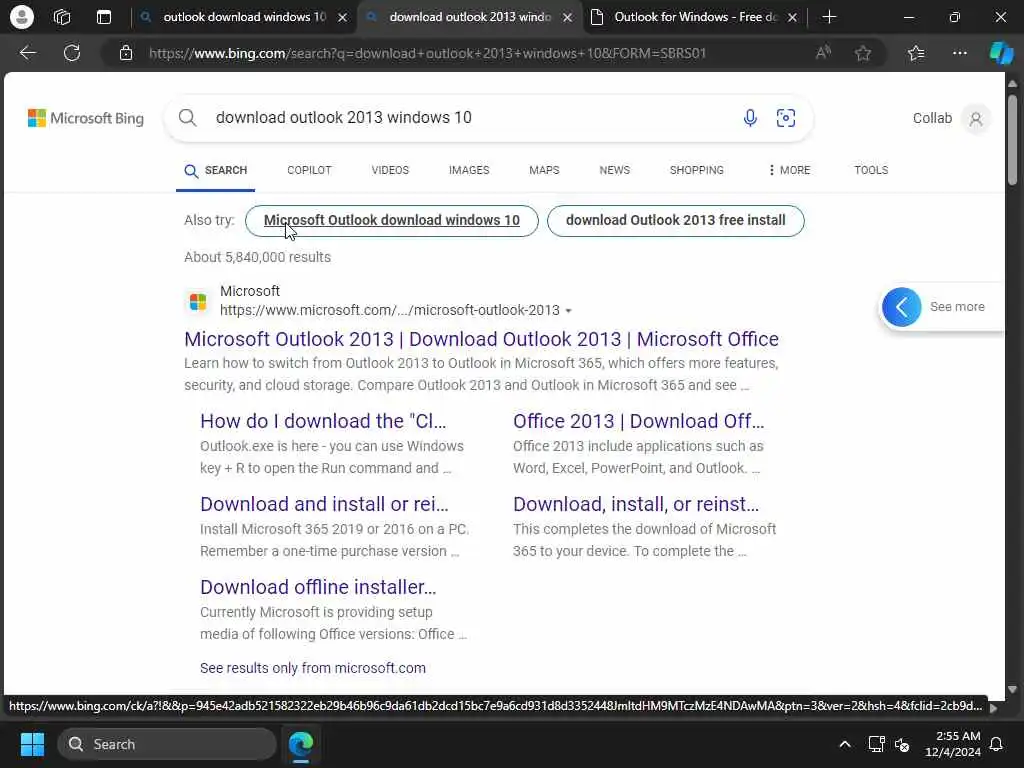Viewport: 1024px width, 768px height.
Task: Select the SEARCH tab
Action: click(x=216, y=170)
